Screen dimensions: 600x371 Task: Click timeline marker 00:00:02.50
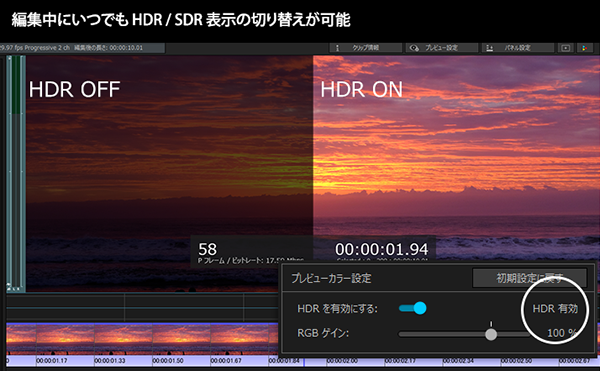[517, 361]
